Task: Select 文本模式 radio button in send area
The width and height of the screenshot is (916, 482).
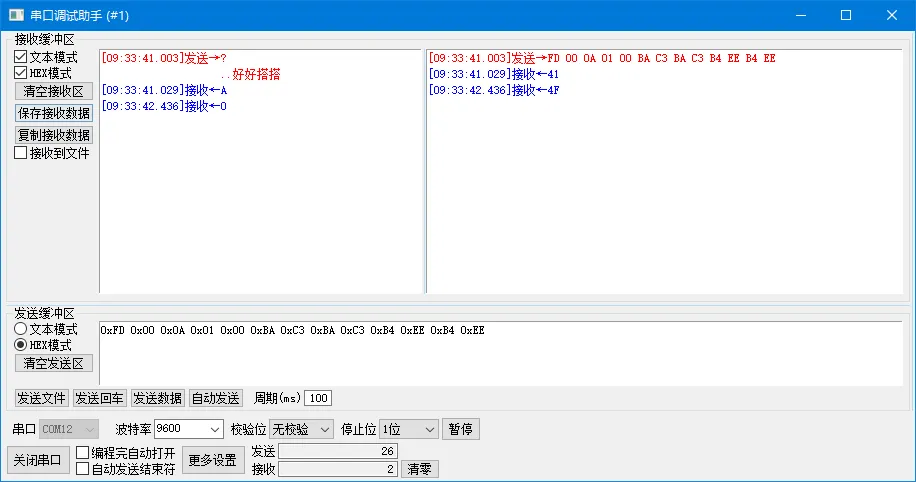Action: 21,329
